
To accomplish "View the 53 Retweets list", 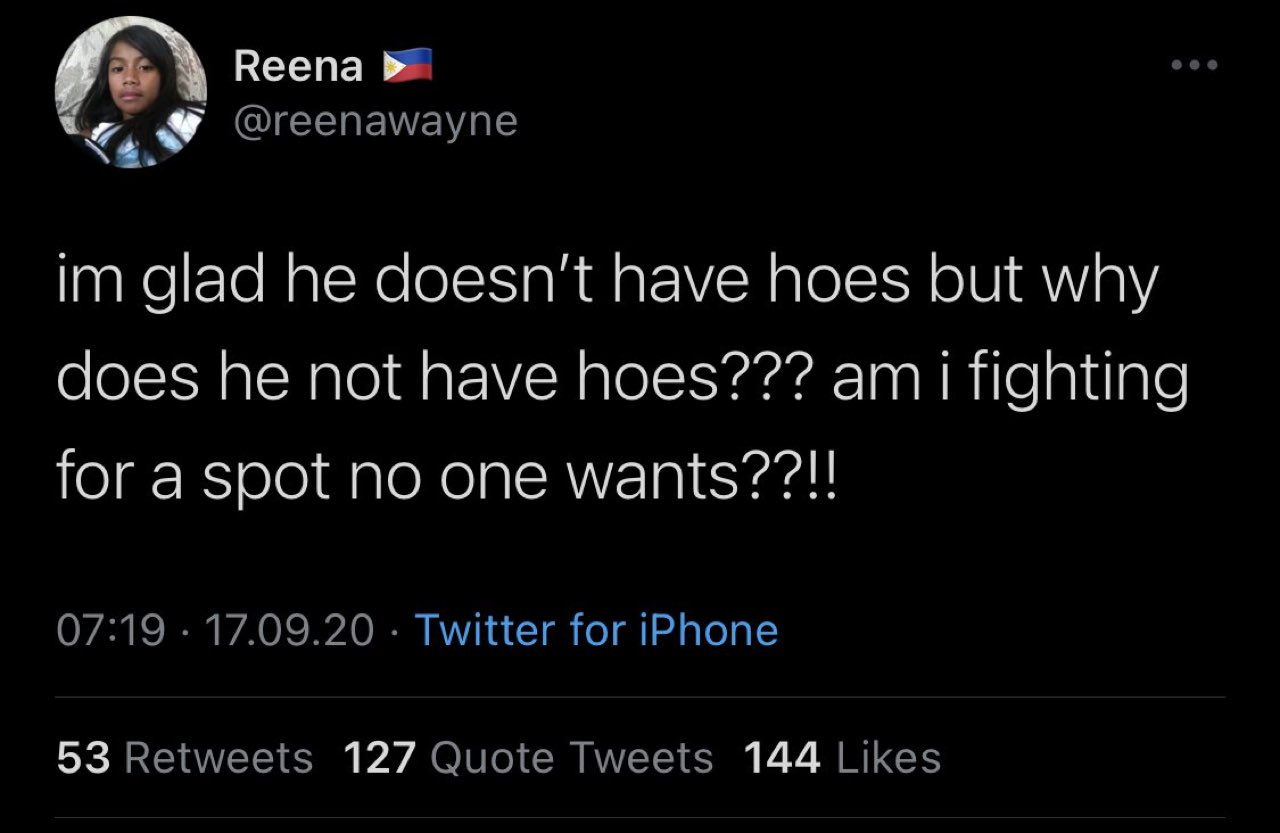I will (x=185, y=758).
